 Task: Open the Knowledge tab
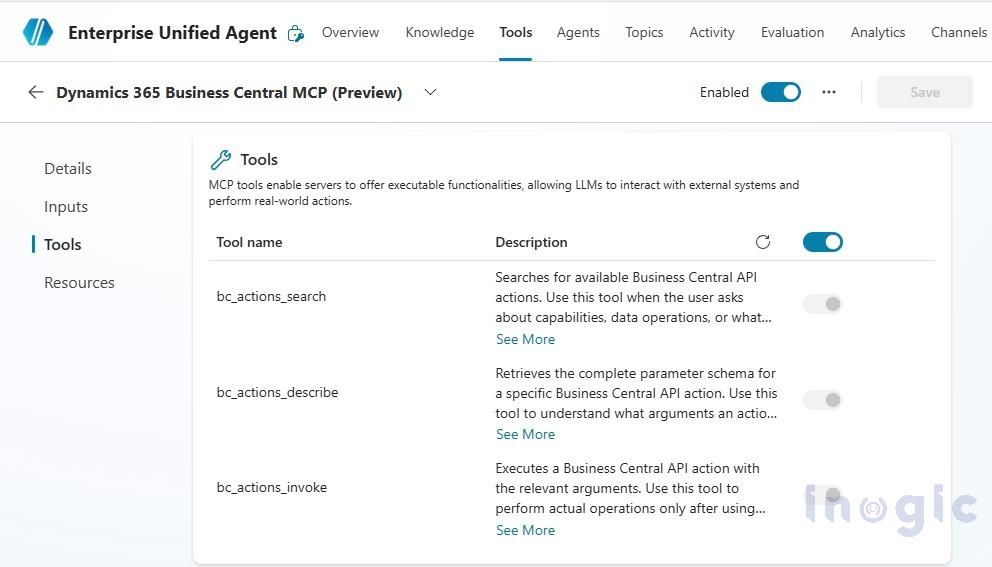tap(440, 32)
